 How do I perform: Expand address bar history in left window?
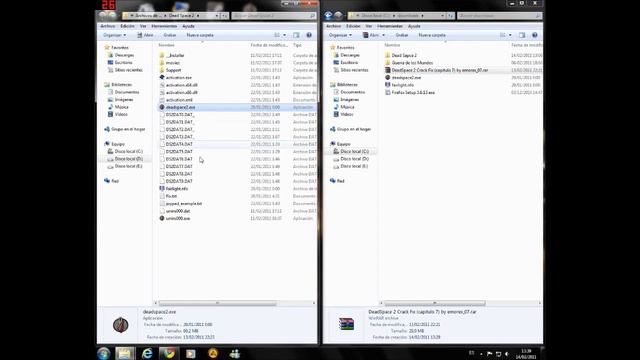(216, 16)
